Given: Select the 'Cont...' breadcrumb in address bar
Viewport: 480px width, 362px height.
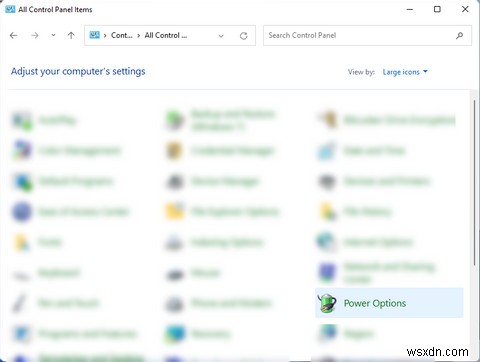Looking at the screenshot, I should tap(121, 35).
